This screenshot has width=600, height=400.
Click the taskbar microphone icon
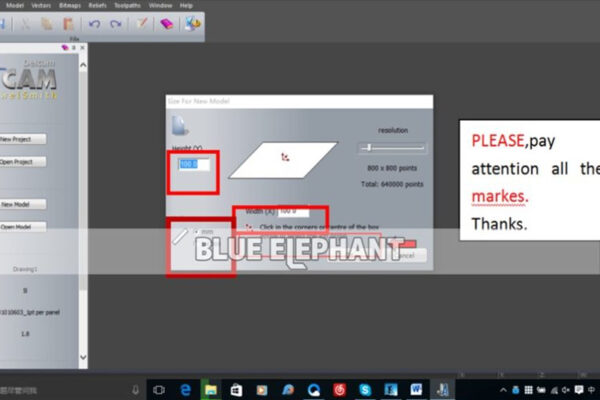pyautogui.click(x=135, y=390)
